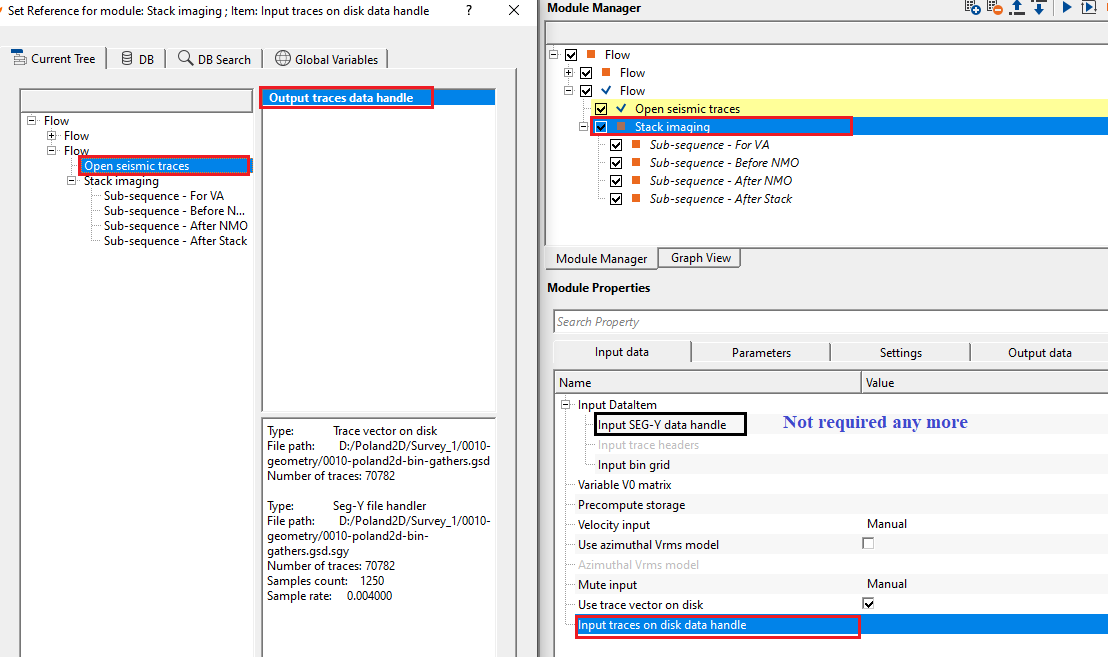The width and height of the screenshot is (1108, 657).
Task: Run the flow with play icon
Action: (1067, 8)
